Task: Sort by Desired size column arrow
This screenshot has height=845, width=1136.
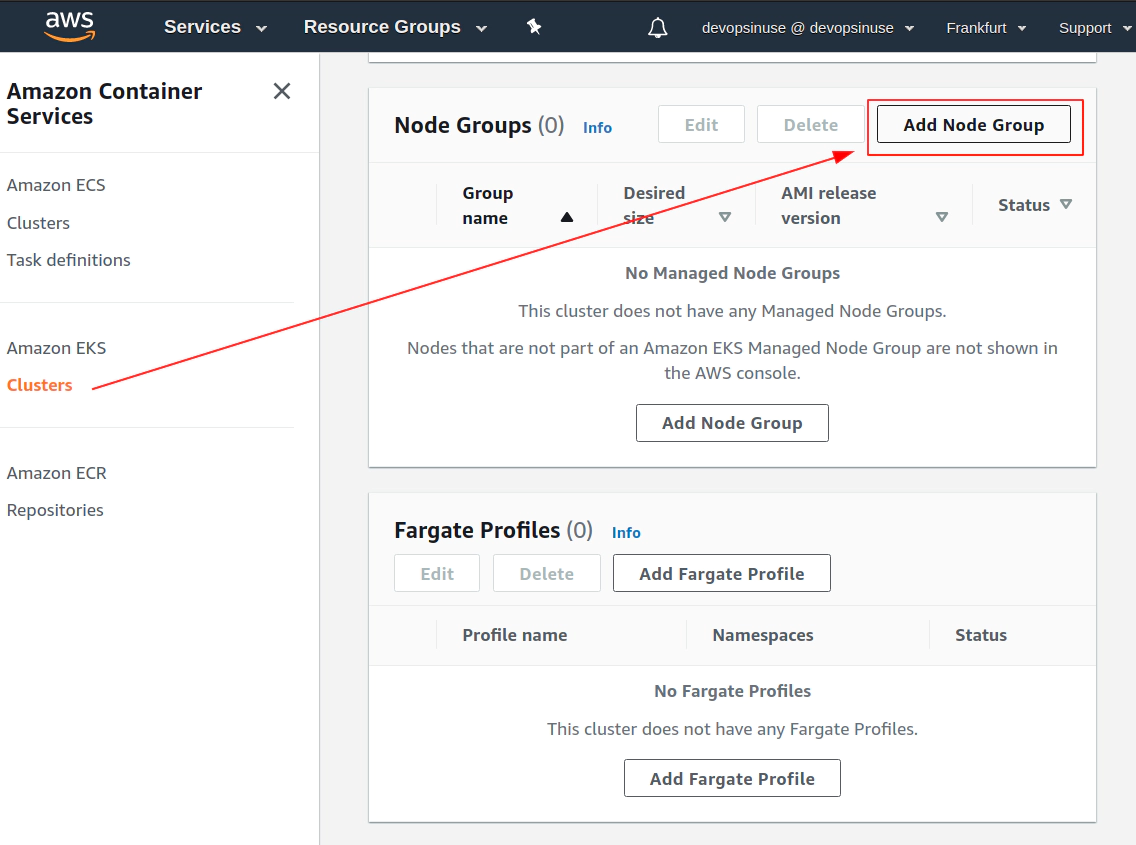Action: (724, 217)
